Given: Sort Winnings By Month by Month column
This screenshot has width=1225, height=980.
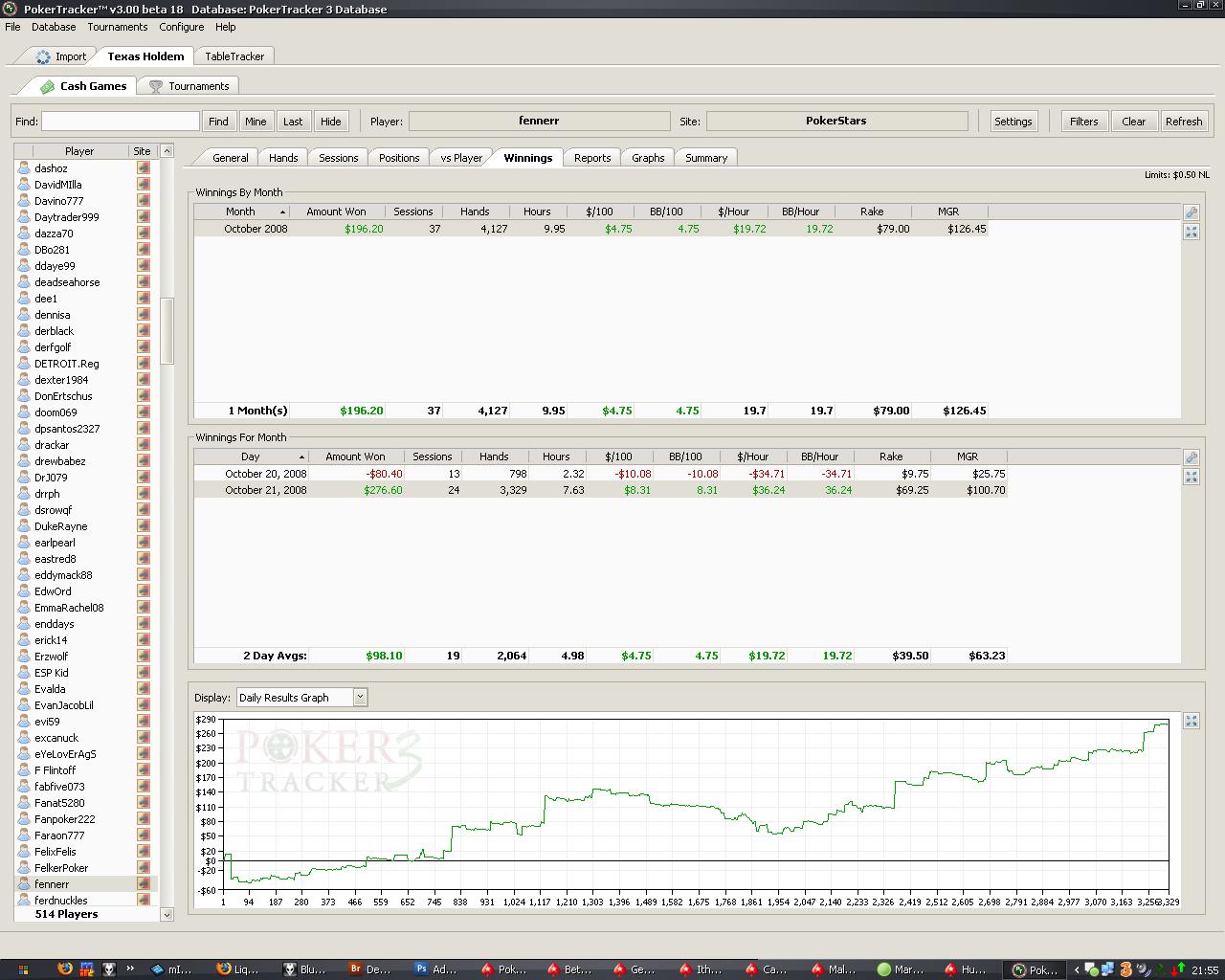Looking at the screenshot, I should (241, 212).
